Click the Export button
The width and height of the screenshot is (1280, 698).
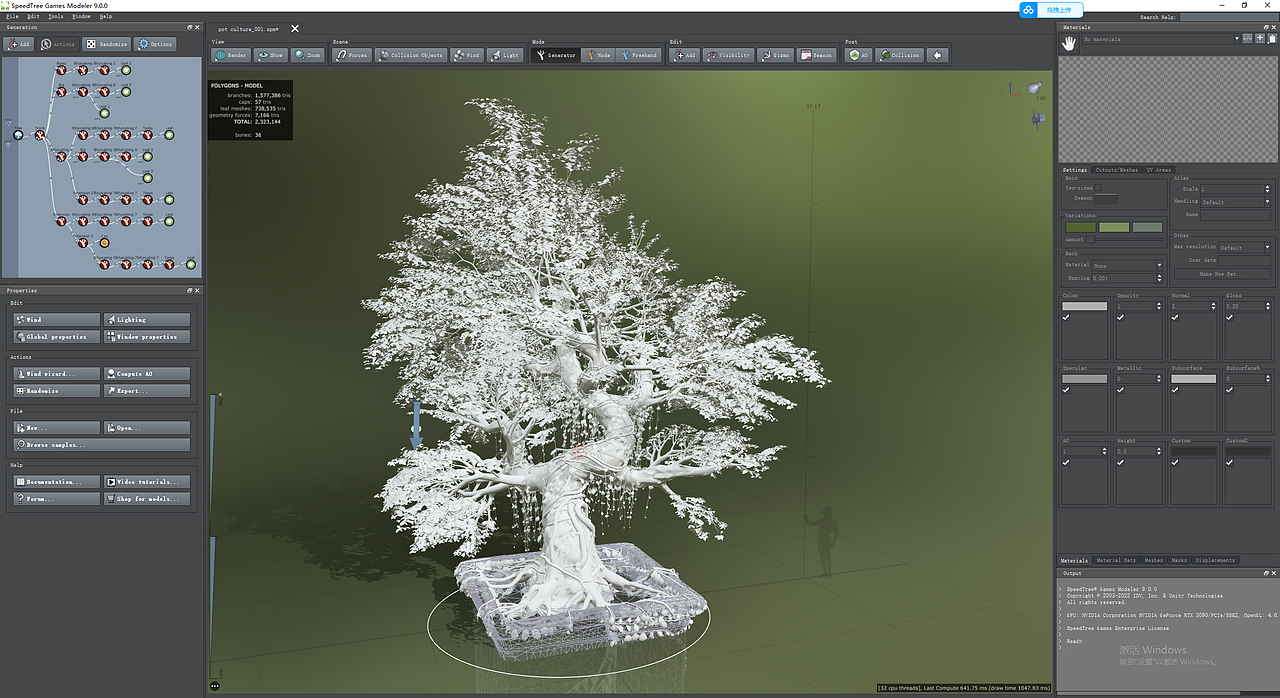[147, 391]
